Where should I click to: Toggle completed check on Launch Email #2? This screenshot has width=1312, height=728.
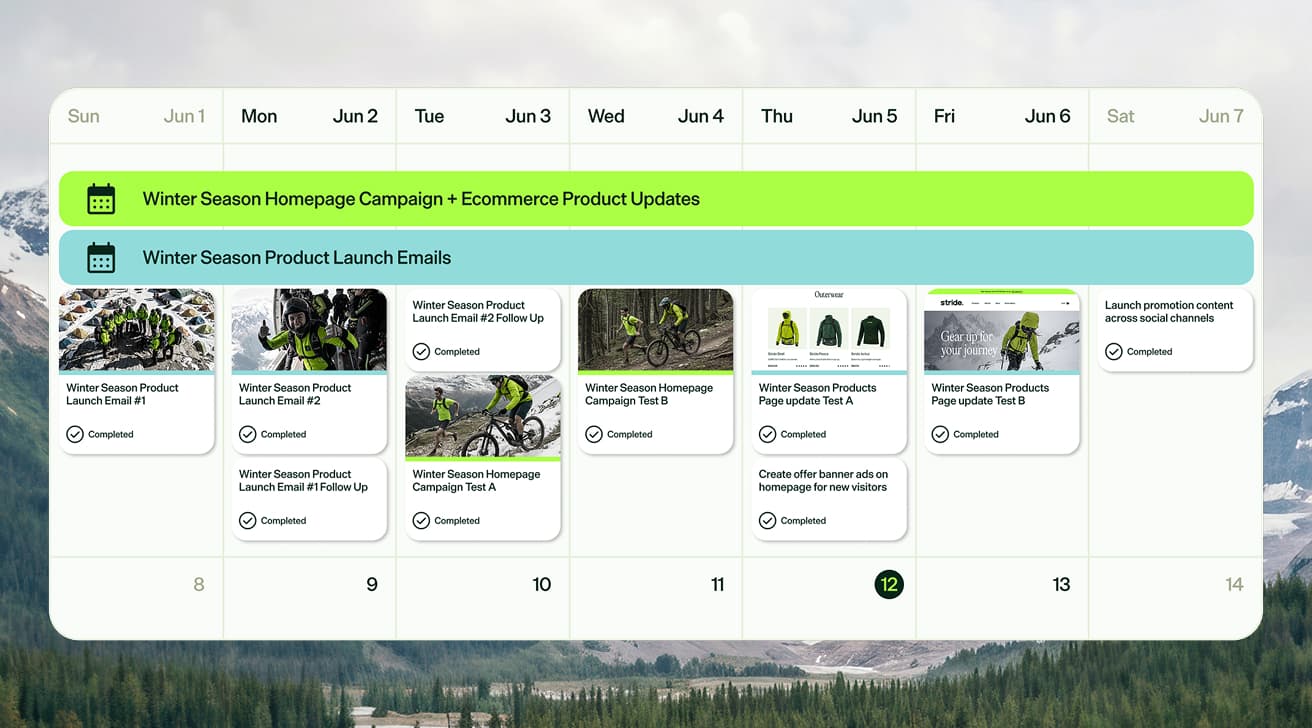point(248,434)
